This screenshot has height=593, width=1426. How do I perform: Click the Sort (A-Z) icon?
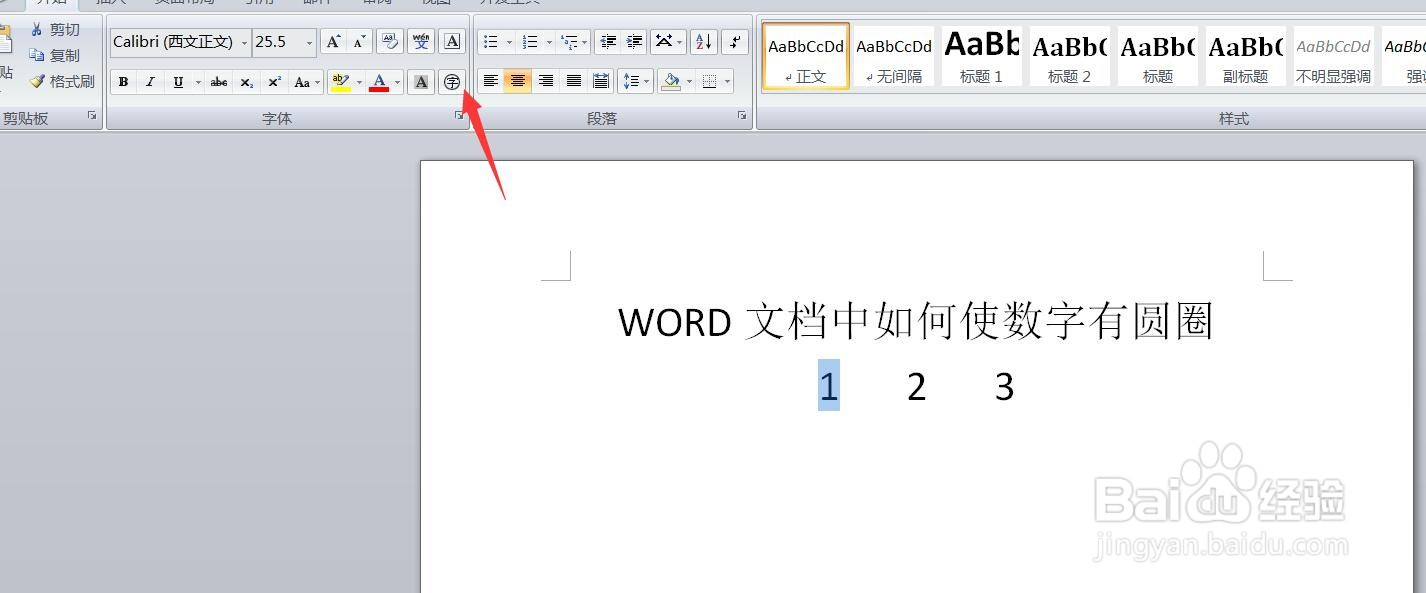click(704, 41)
